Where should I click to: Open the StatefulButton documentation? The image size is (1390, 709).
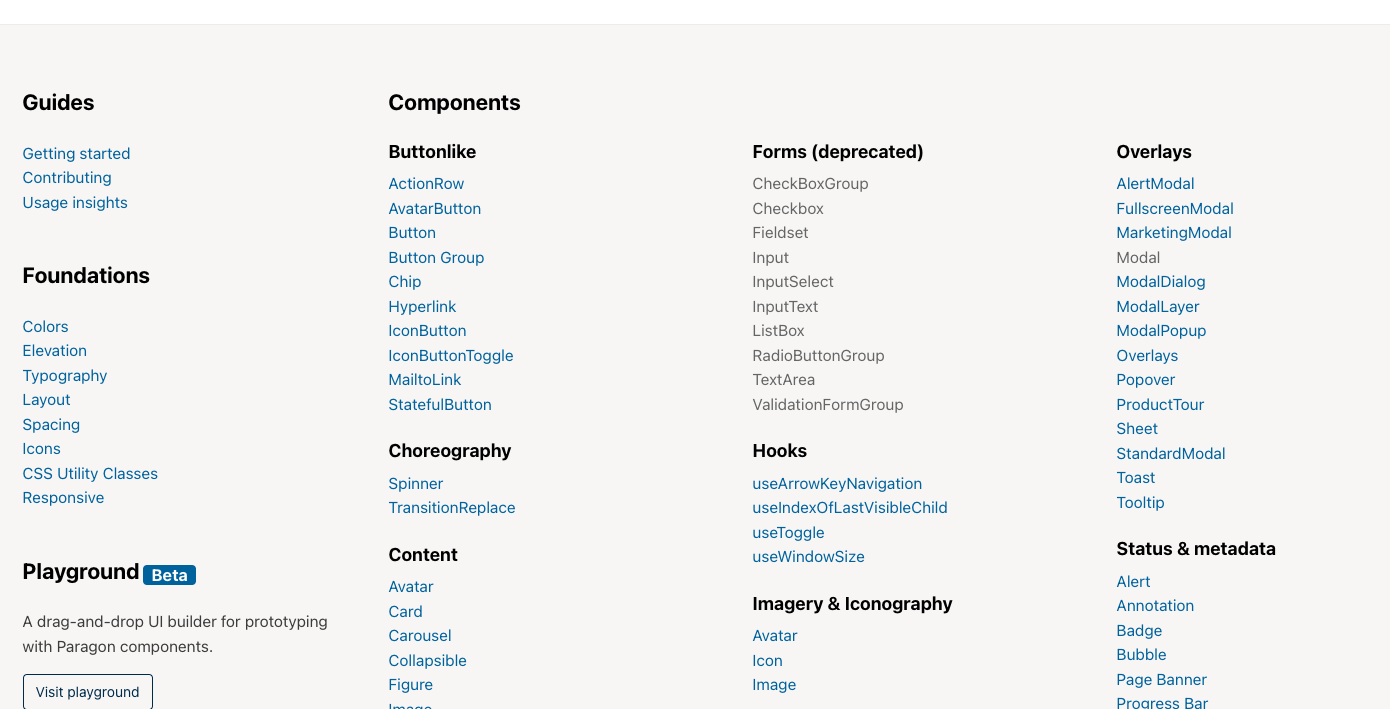click(440, 404)
